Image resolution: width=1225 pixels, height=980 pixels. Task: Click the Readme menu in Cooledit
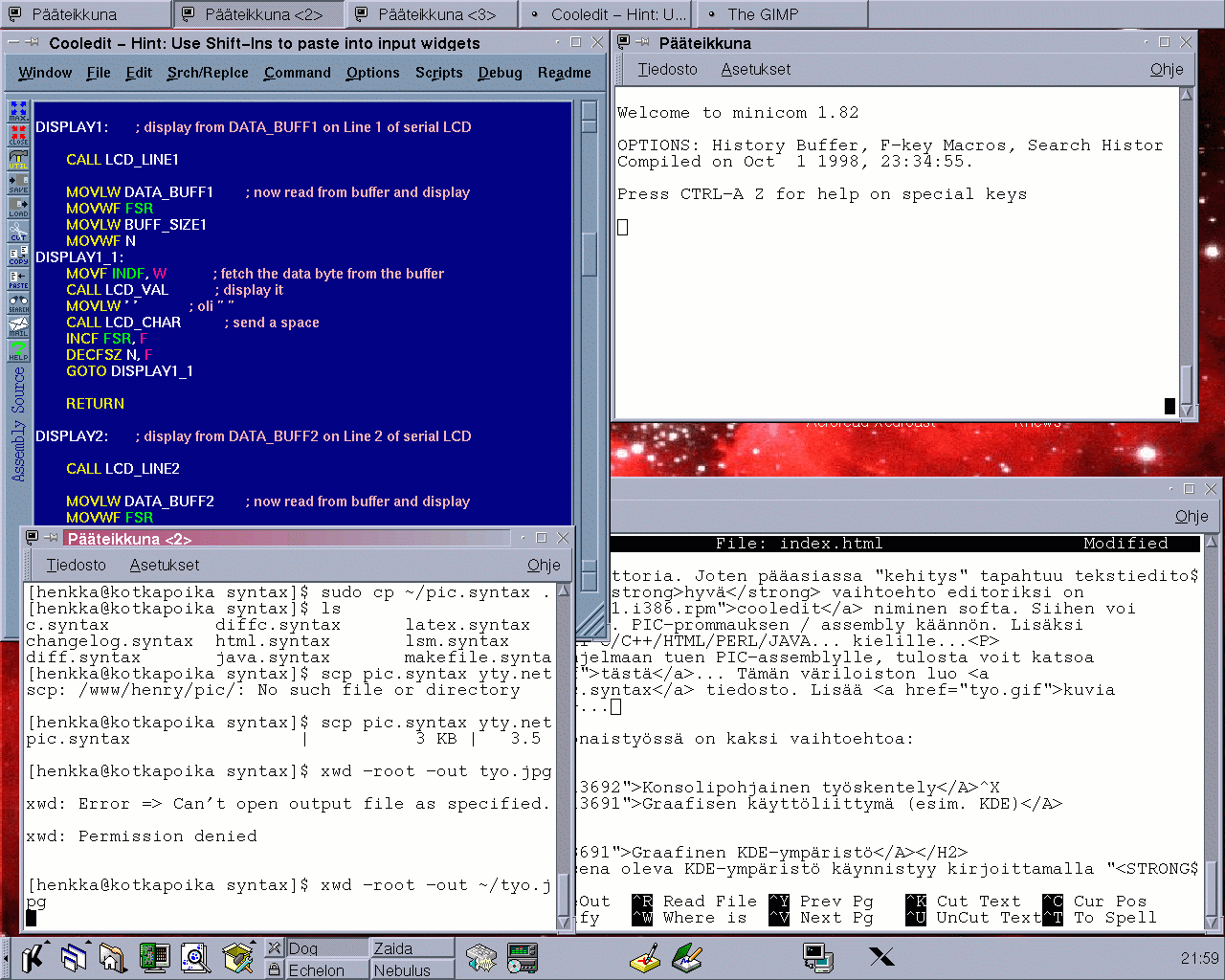(x=564, y=73)
